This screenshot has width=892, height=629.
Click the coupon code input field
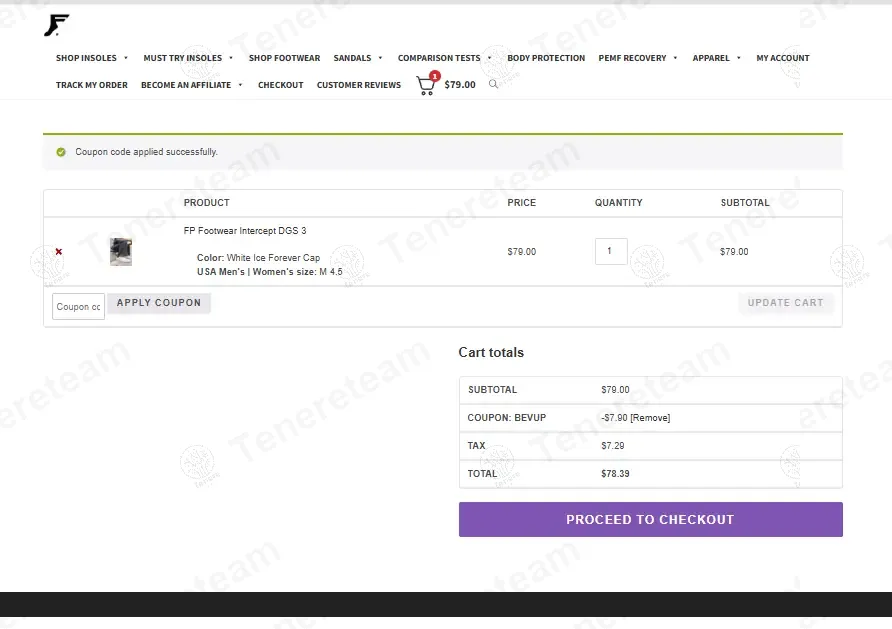[79, 307]
